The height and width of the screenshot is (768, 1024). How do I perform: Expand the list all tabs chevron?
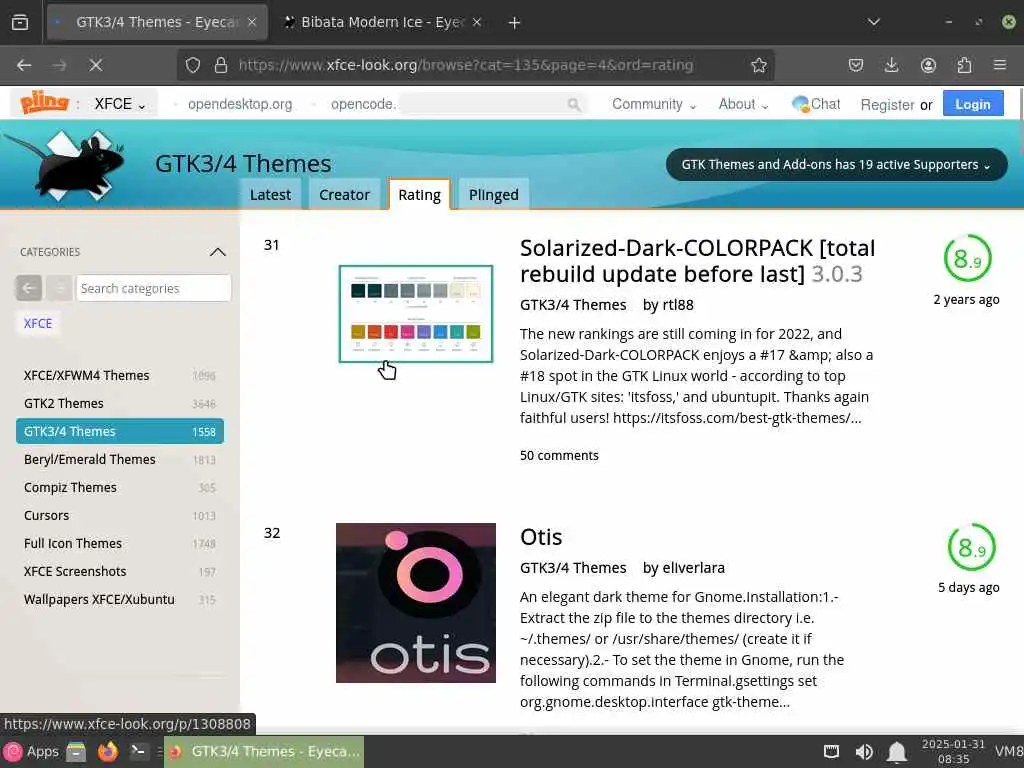[x=874, y=22]
